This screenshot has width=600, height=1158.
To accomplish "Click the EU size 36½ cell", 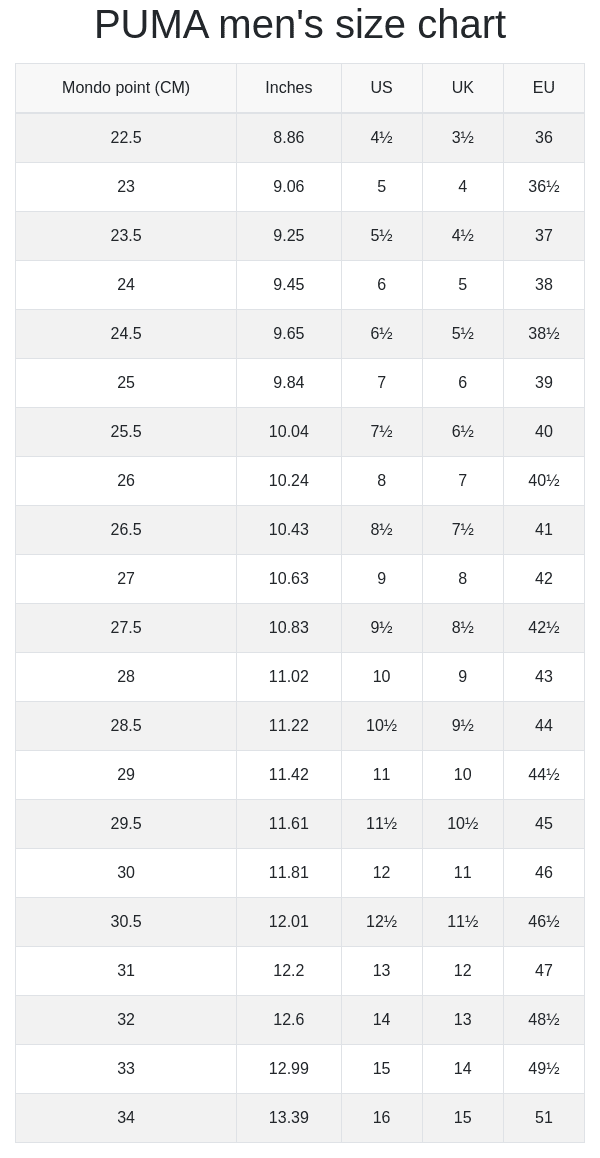I will (x=544, y=187).
